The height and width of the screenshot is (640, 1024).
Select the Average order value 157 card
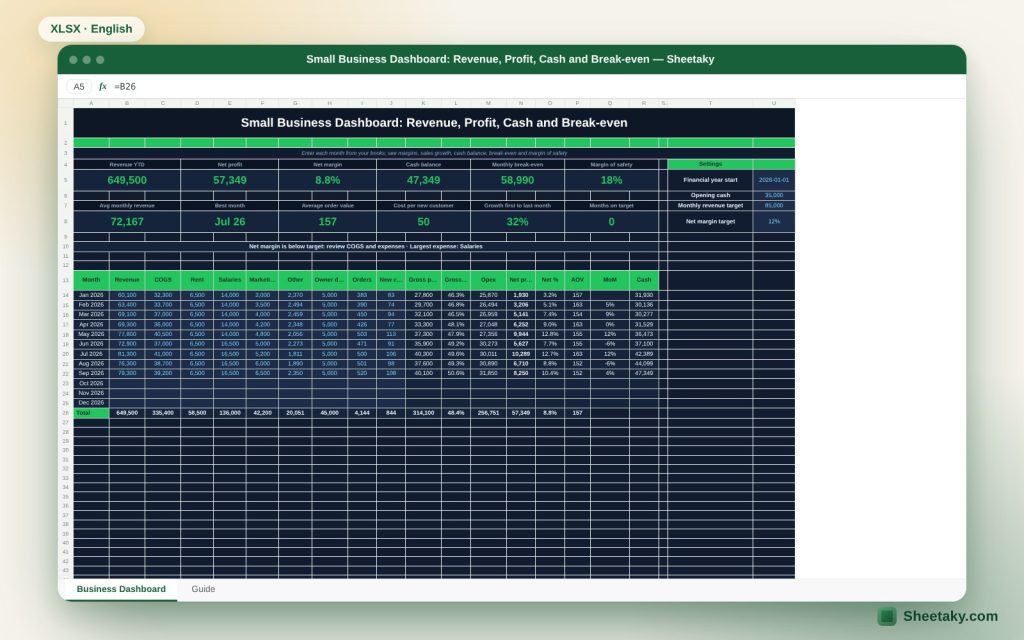coord(327,221)
